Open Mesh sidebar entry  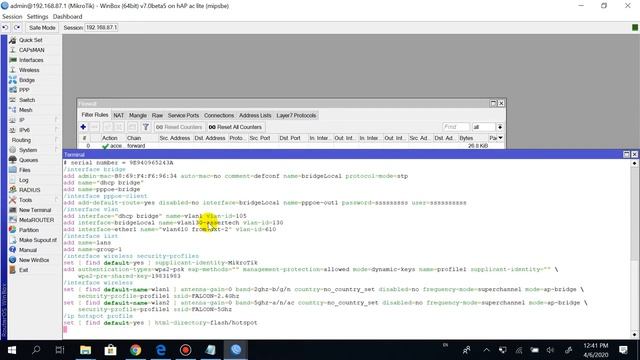pyautogui.click(x=25, y=110)
